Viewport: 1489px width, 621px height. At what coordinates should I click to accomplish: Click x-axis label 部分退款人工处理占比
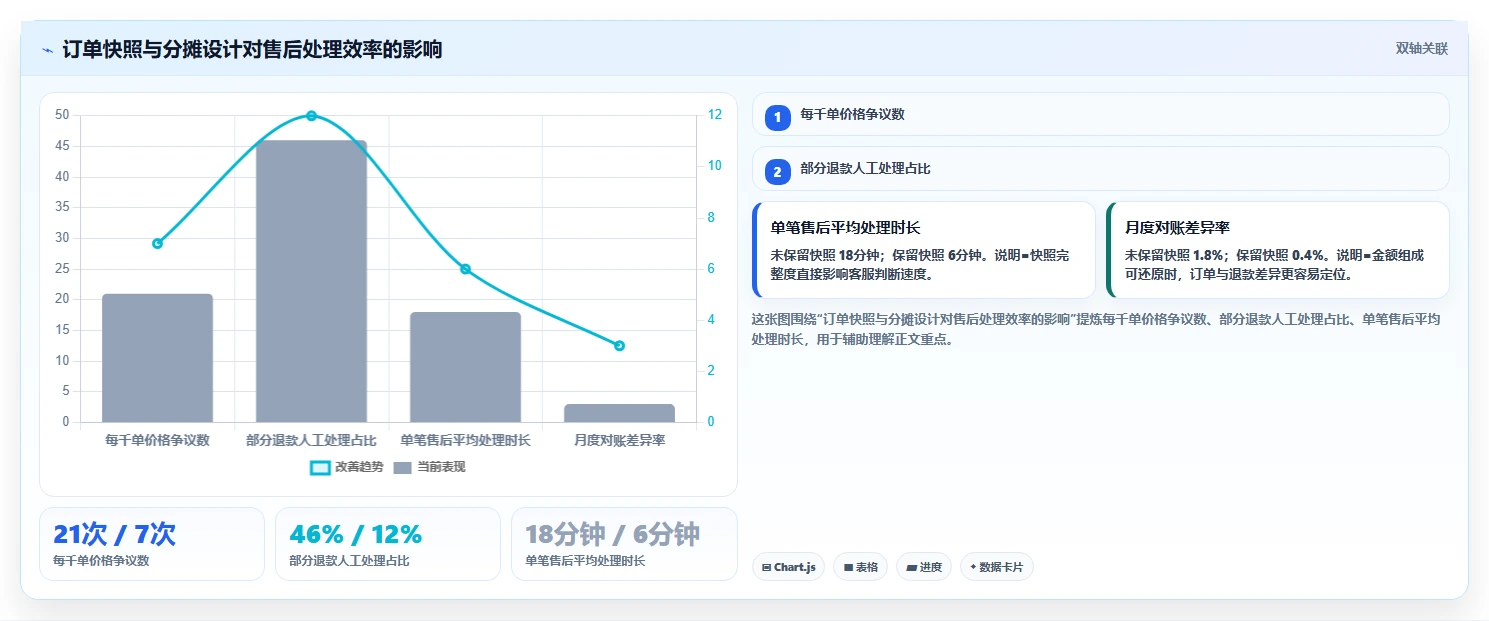point(311,440)
